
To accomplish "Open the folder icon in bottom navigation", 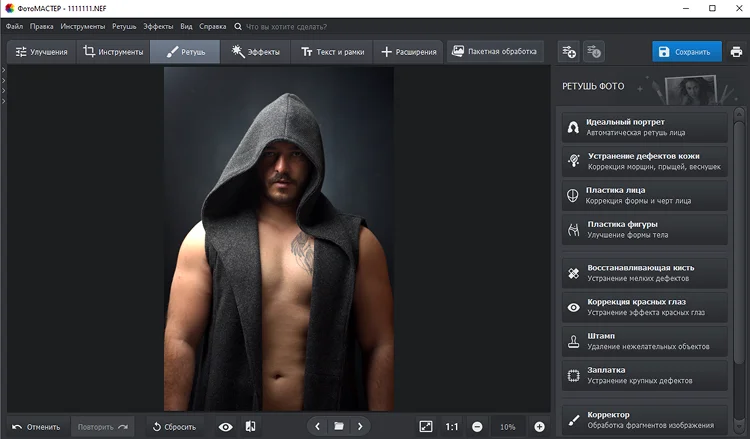I will [339, 427].
